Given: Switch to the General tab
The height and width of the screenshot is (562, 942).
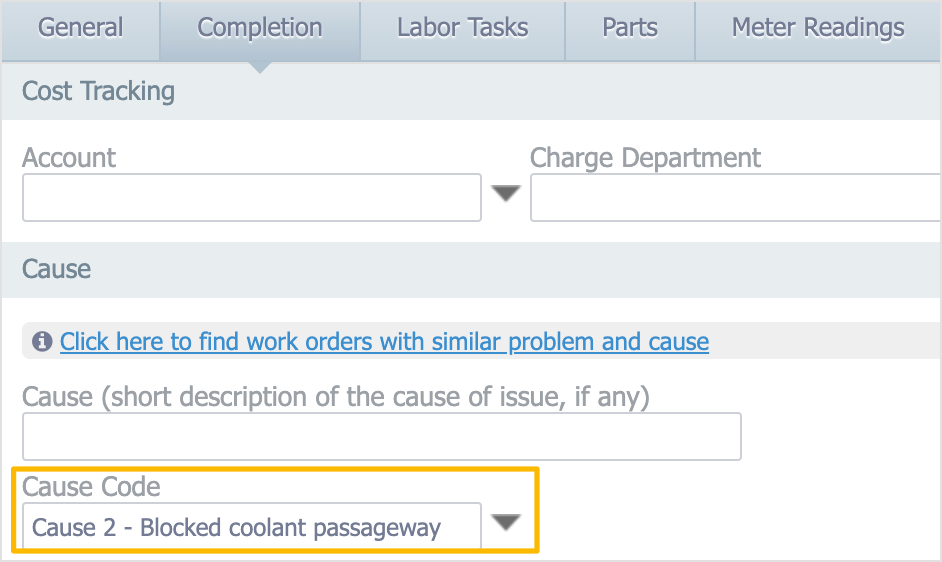Looking at the screenshot, I should click(x=81, y=30).
